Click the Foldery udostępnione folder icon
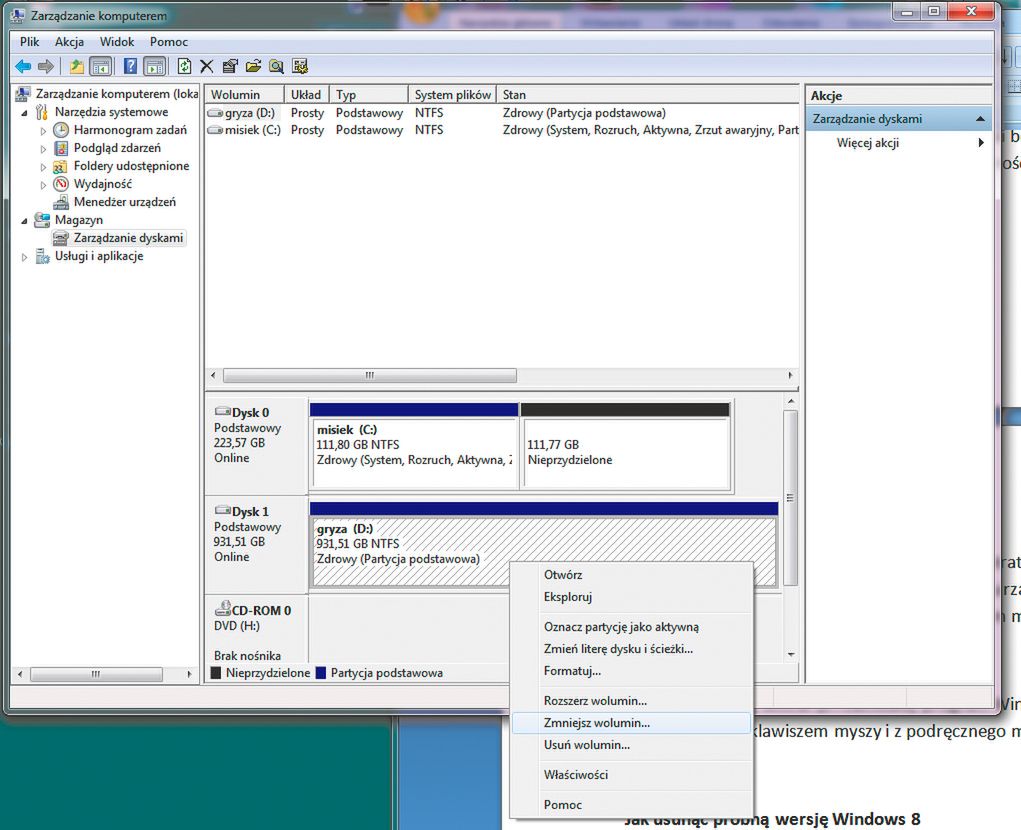Viewport: 1021px width, 830px height. coord(61,166)
